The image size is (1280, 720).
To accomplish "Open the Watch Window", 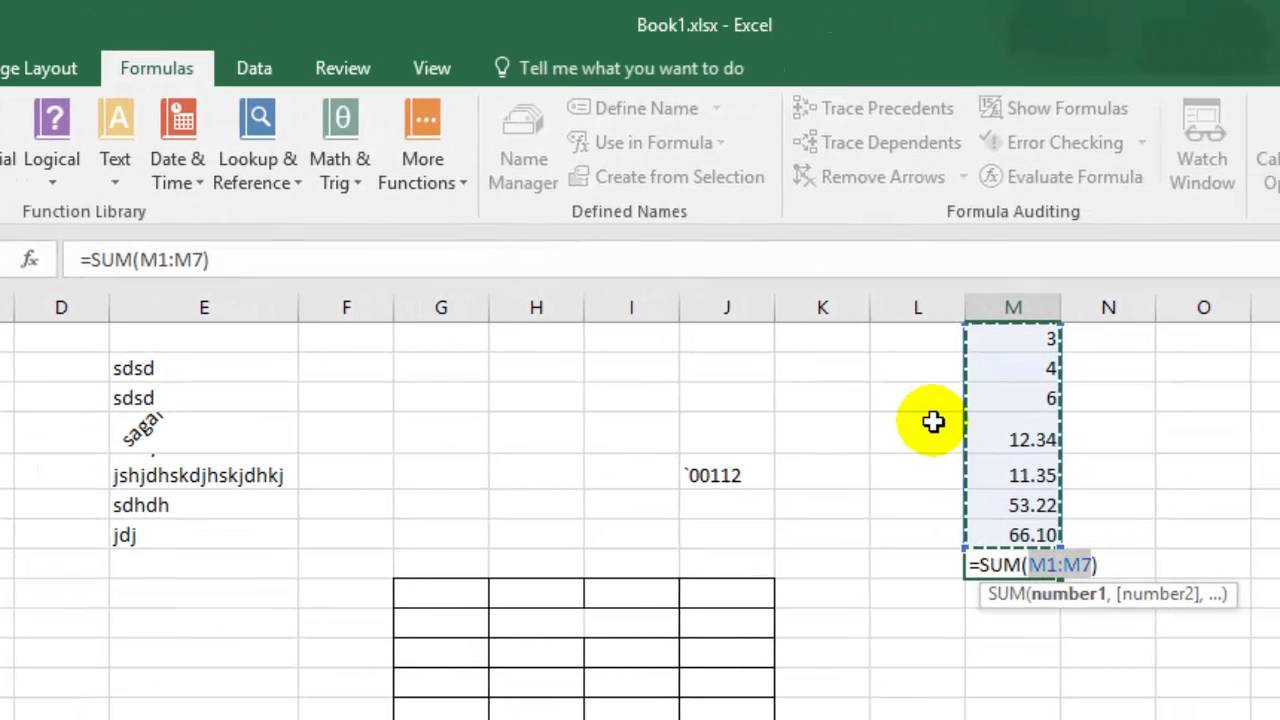I will click(x=1202, y=145).
